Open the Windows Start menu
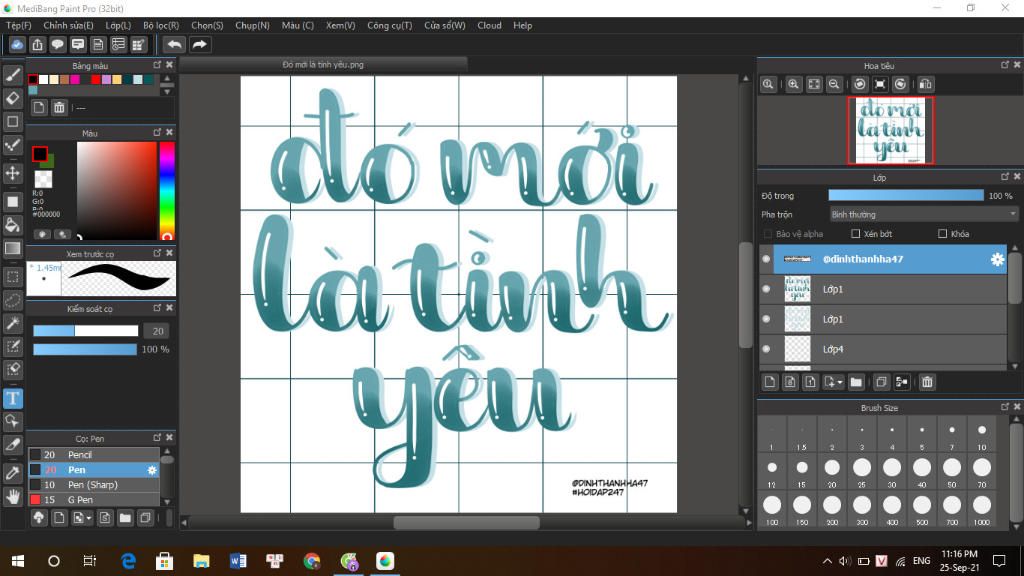 coord(18,561)
